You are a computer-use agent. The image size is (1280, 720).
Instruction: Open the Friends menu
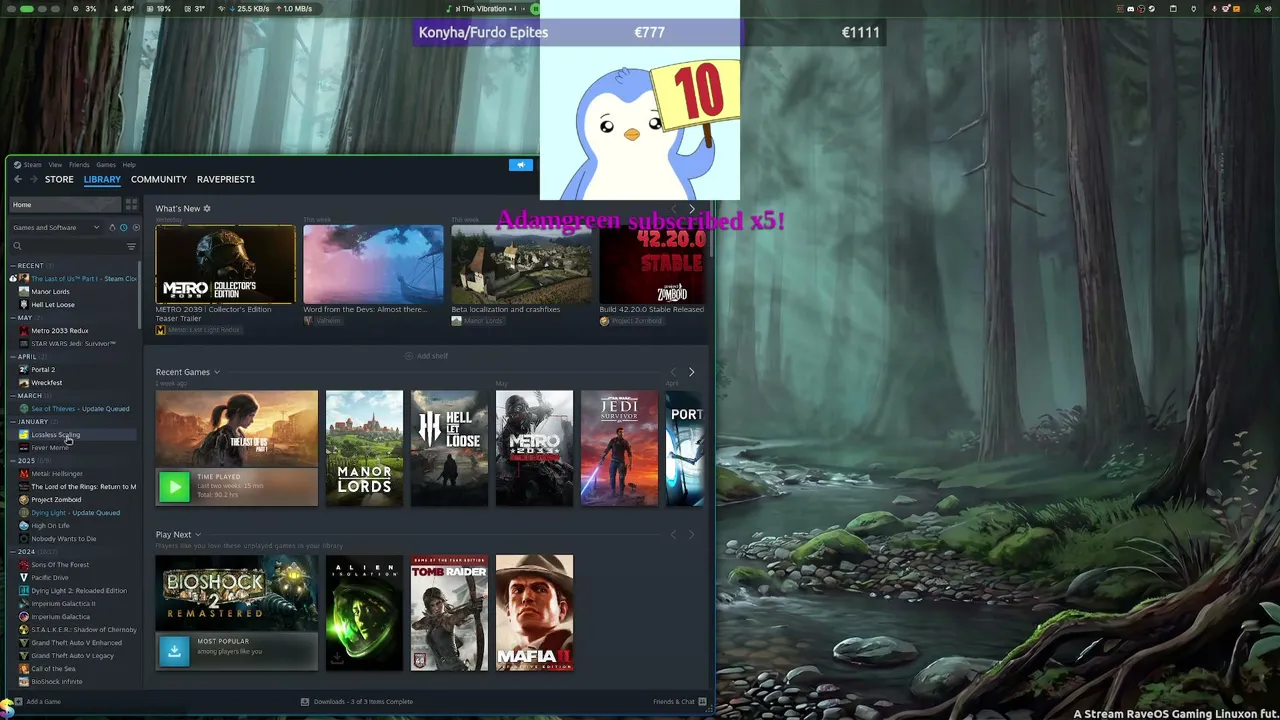79,165
